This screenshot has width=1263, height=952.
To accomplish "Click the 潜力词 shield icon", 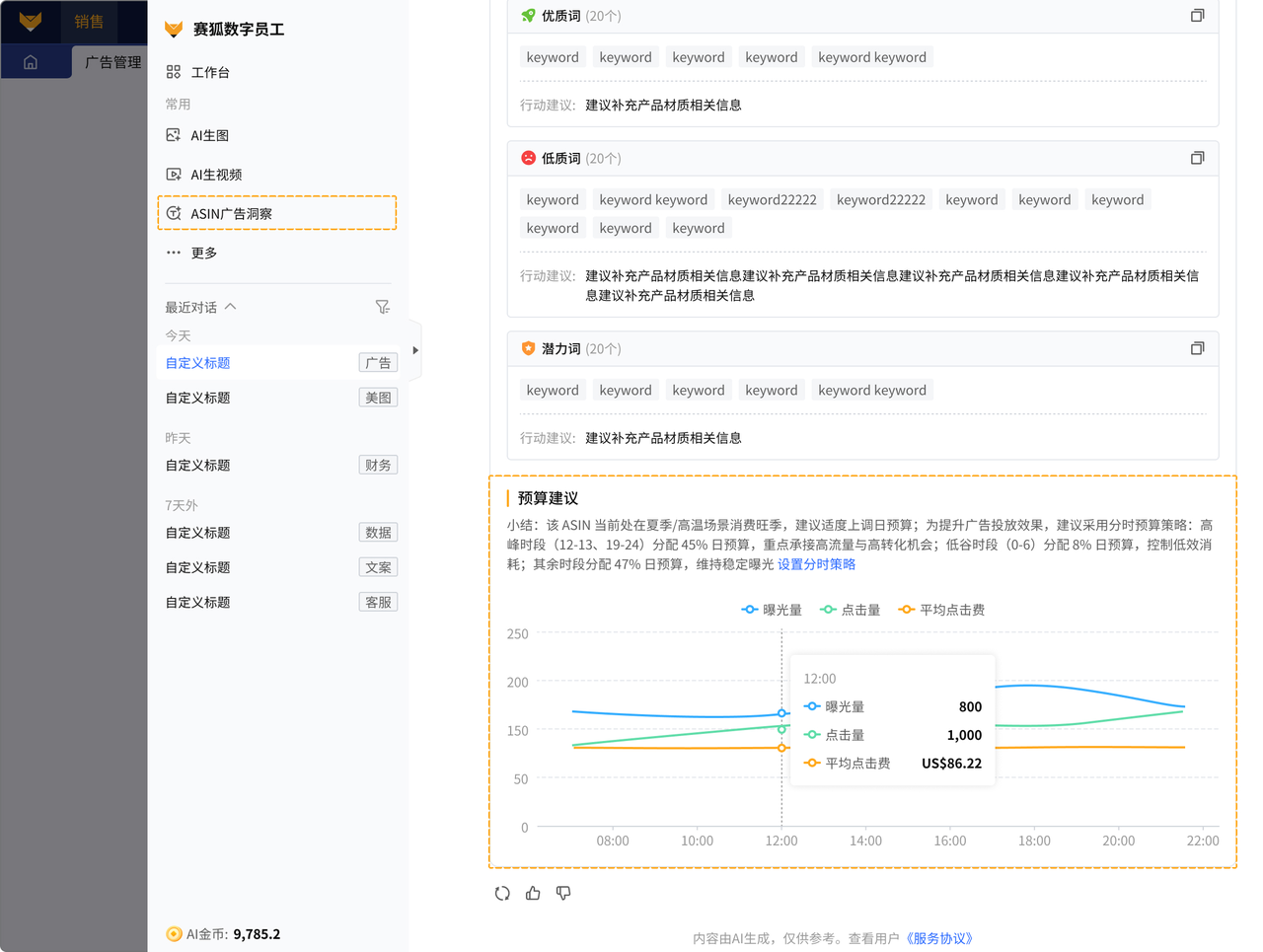I will pos(528,348).
